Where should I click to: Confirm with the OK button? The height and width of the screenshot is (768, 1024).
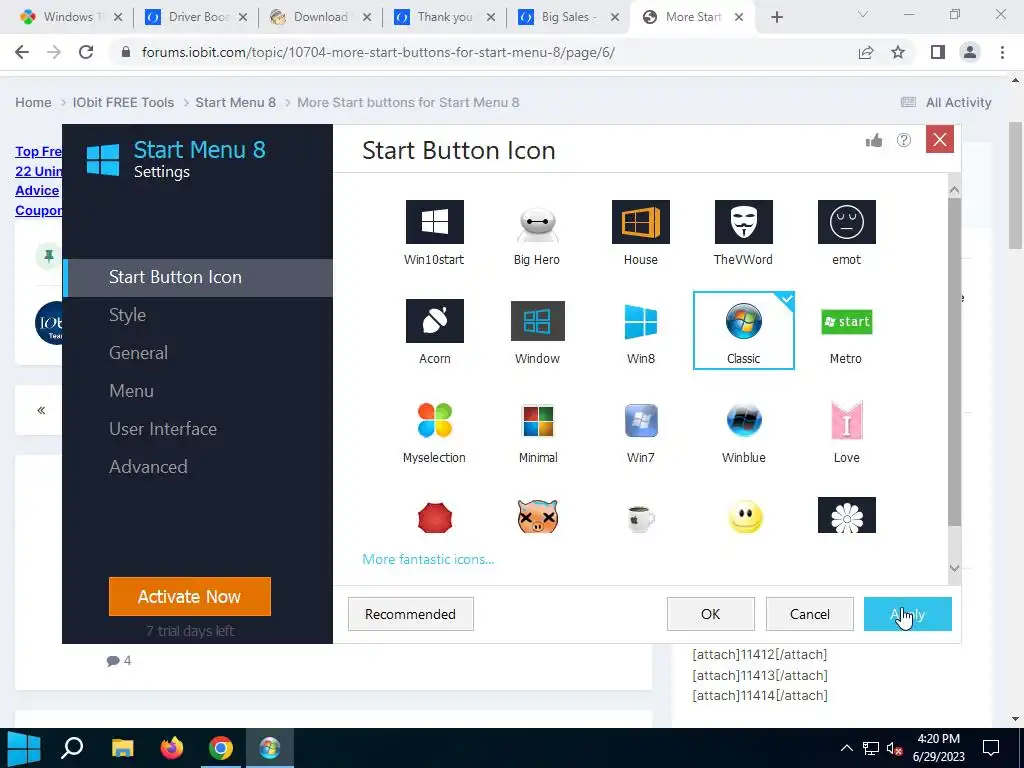pyautogui.click(x=711, y=614)
